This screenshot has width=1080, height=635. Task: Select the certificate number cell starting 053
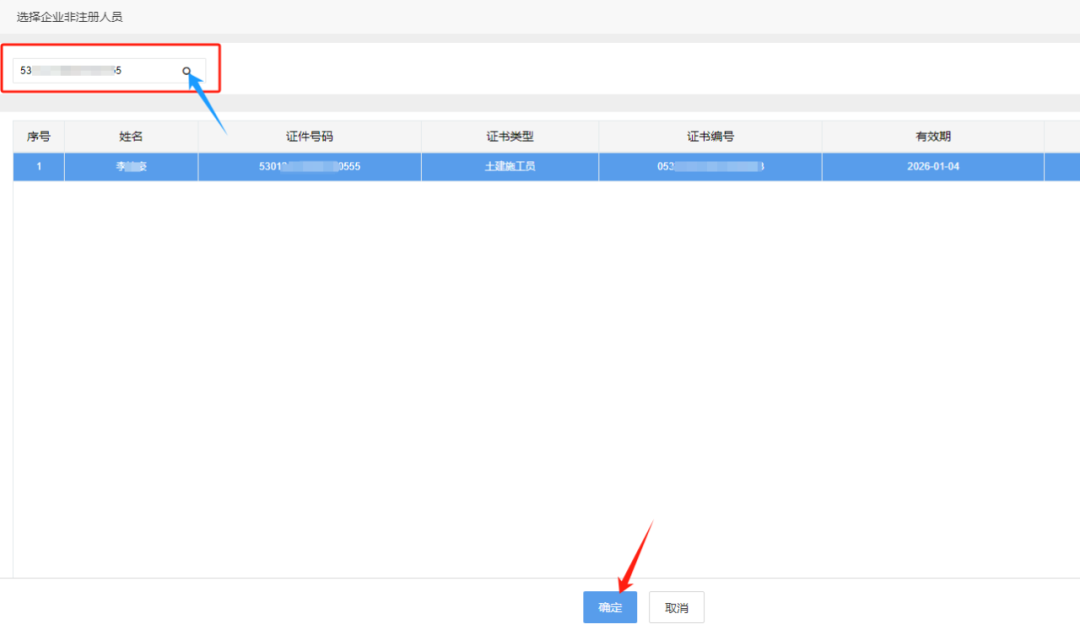(710, 167)
